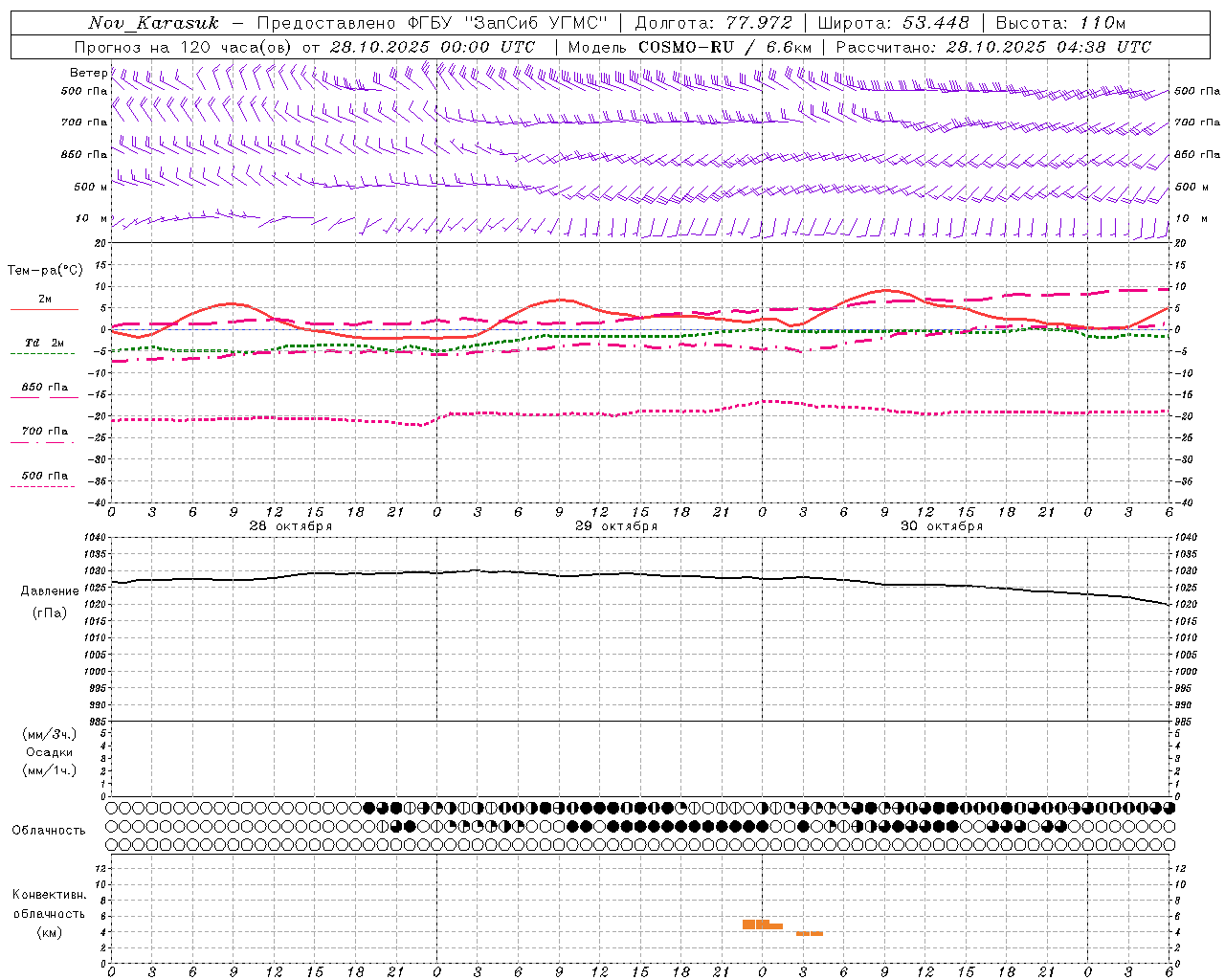Click the station title Nov_Karasuk
This screenshot has height=980, width=1225.
(153, 23)
